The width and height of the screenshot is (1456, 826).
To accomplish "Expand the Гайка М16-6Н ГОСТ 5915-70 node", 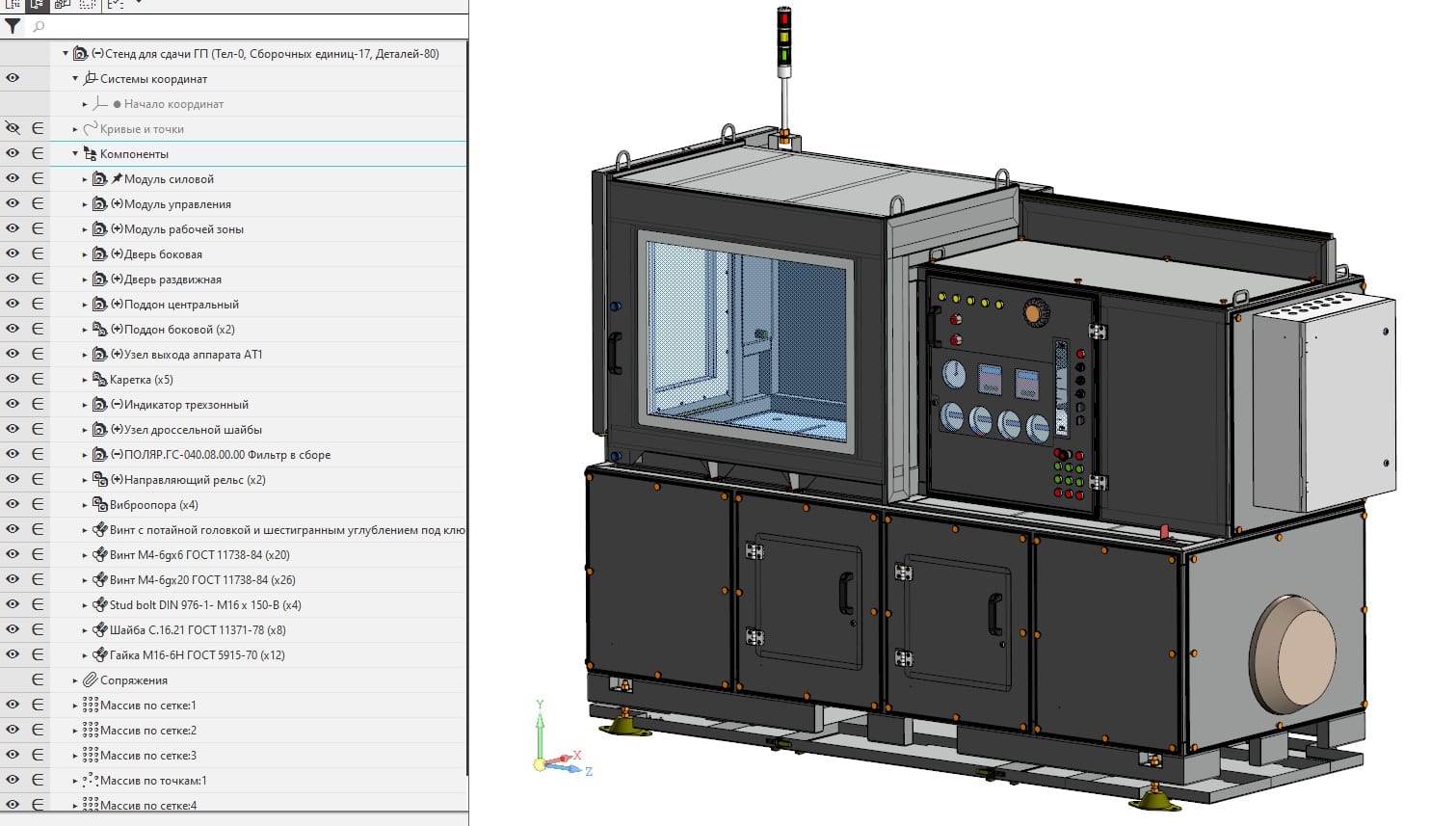I will click(85, 655).
